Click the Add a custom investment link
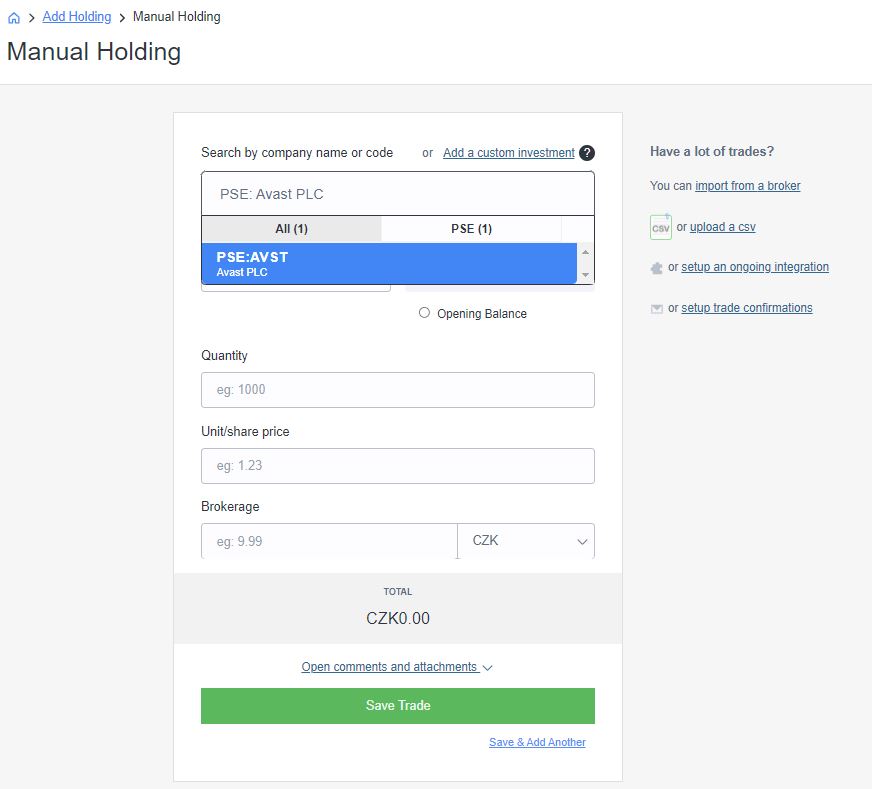872x789 pixels. pyautogui.click(x=509, y=153)
